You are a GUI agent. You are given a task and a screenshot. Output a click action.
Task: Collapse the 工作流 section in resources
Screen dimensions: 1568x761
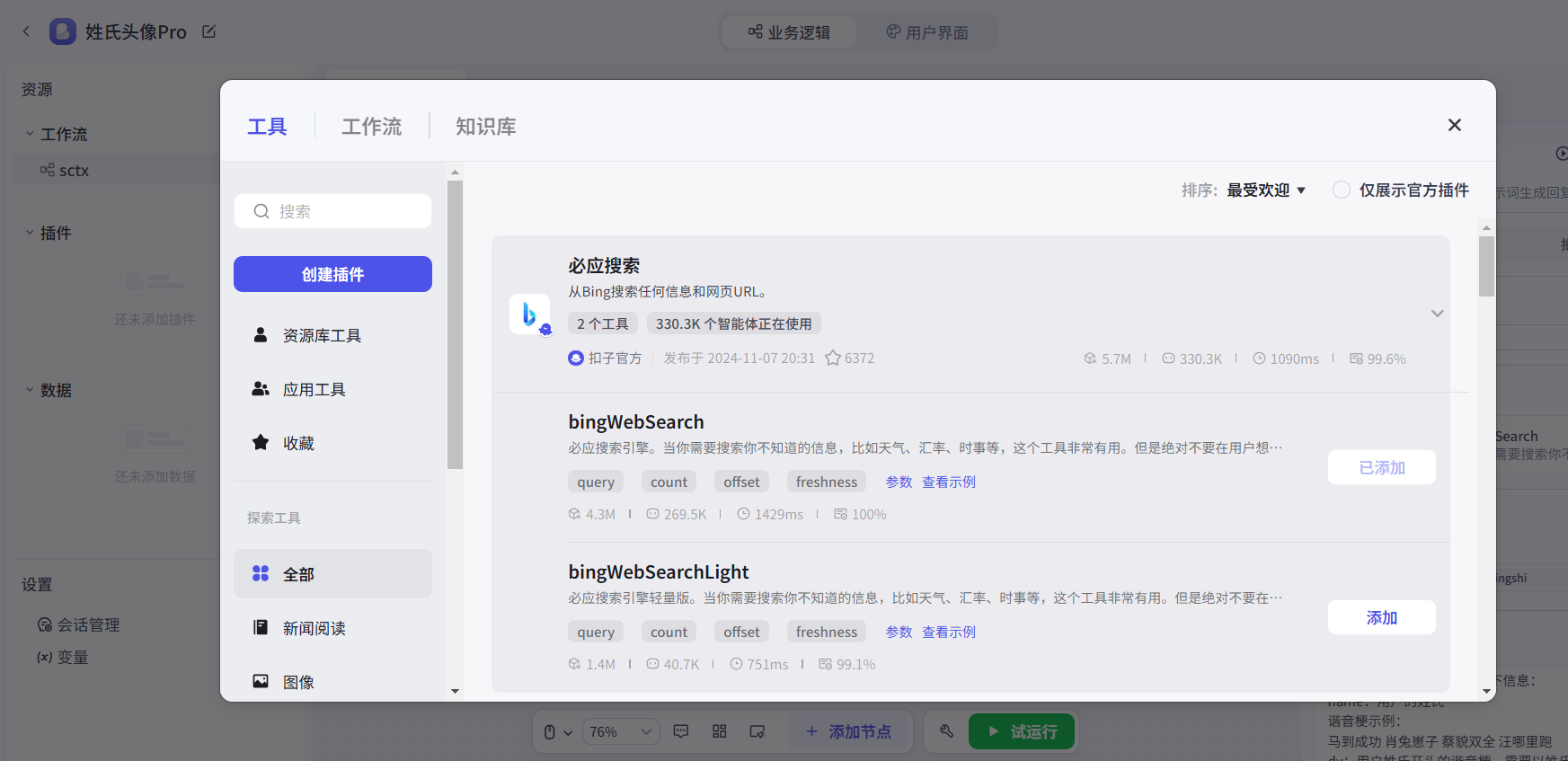tap(30, 134)
